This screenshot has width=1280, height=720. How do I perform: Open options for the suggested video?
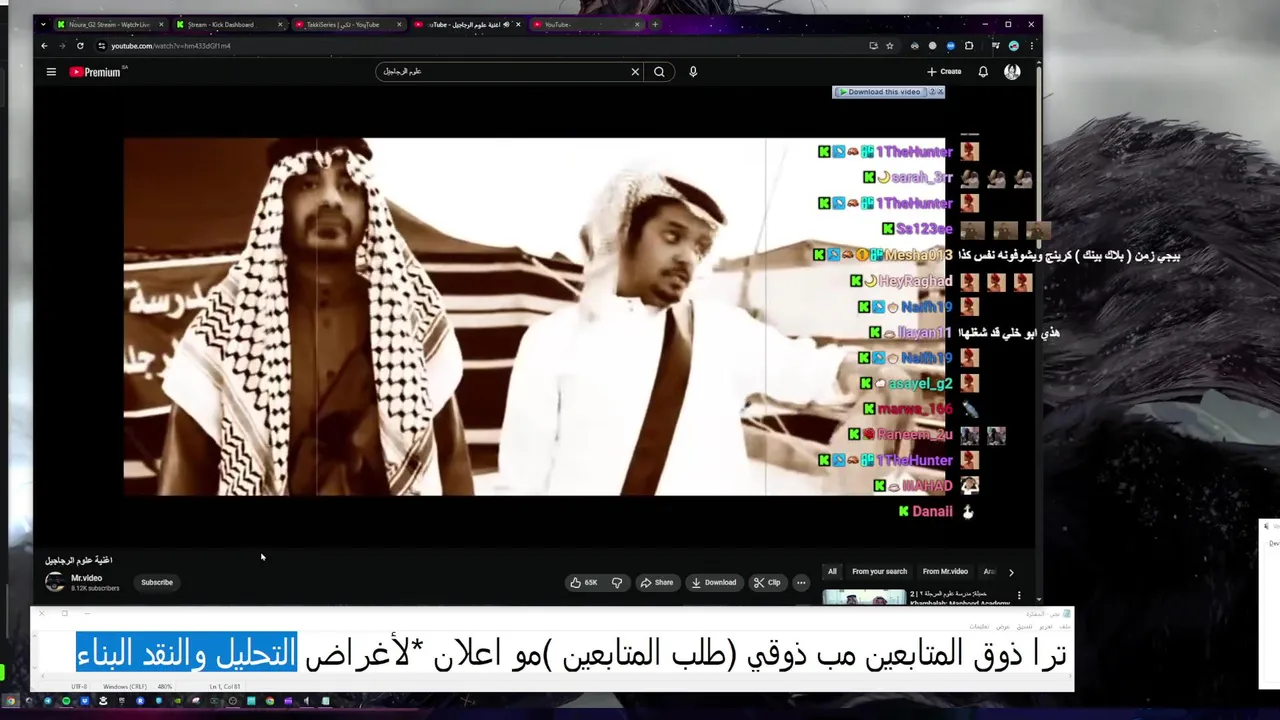(x=1019, y=596)
